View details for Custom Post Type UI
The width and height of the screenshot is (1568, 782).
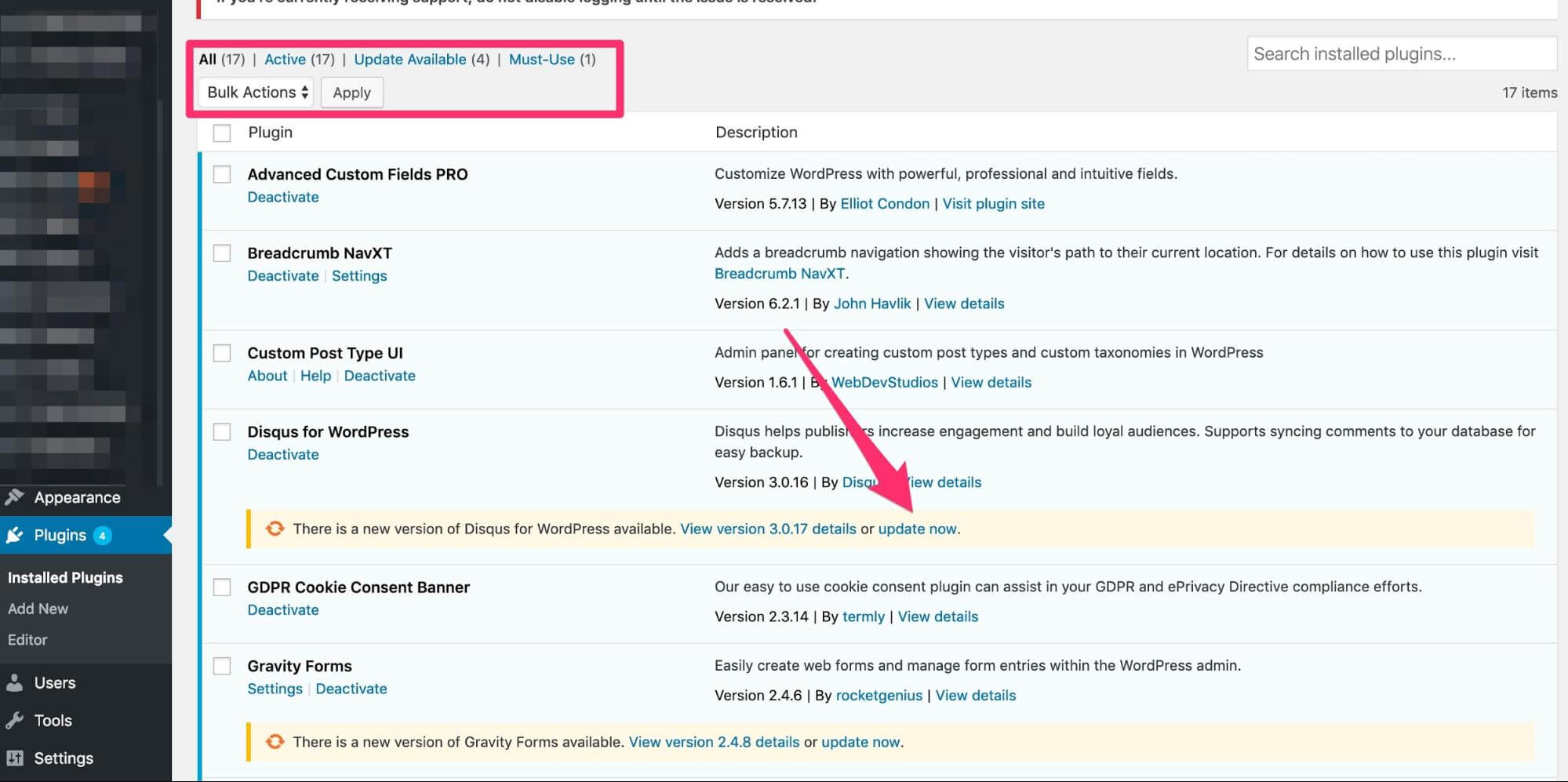pyautogui.click(x=991, y=383)
